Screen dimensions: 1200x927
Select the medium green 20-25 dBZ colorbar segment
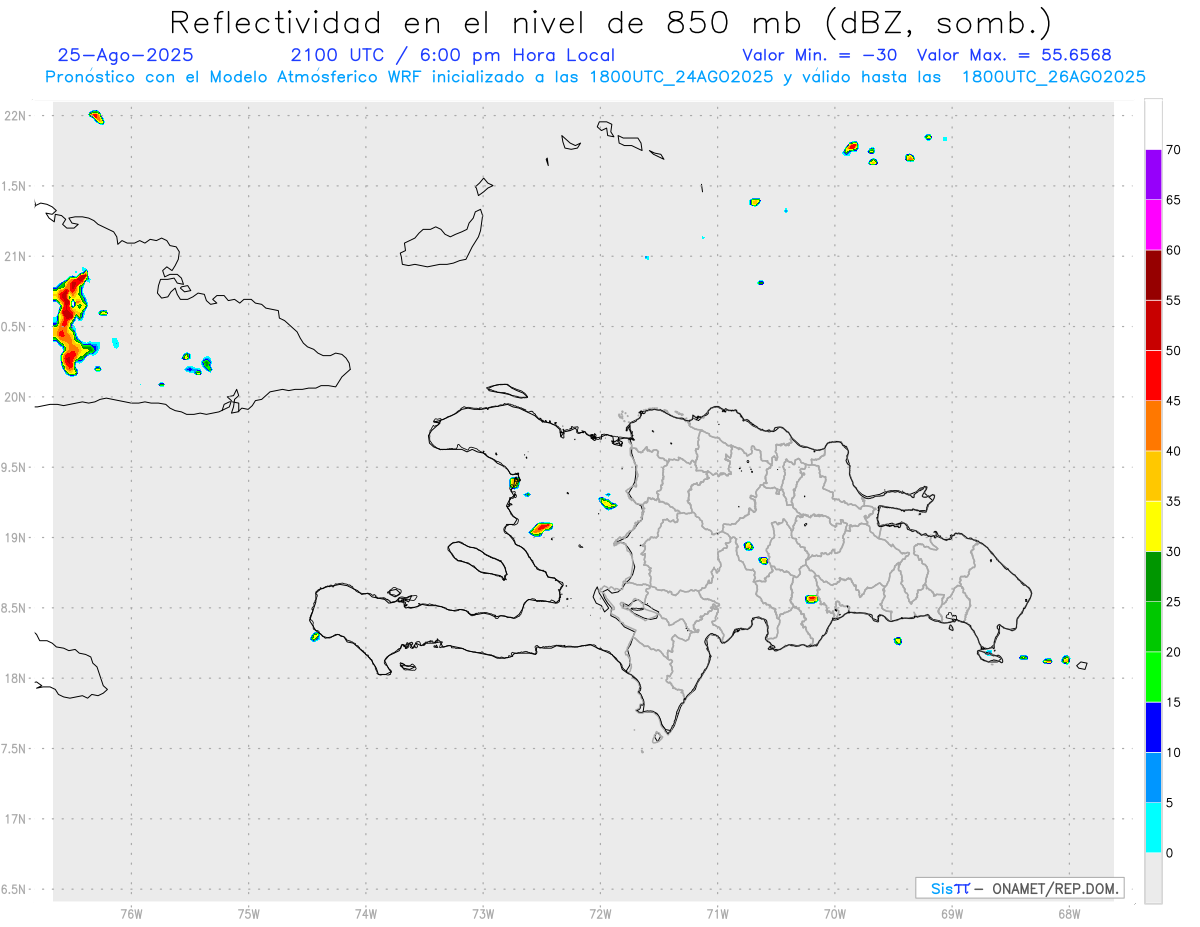[x=1153, y=626]
